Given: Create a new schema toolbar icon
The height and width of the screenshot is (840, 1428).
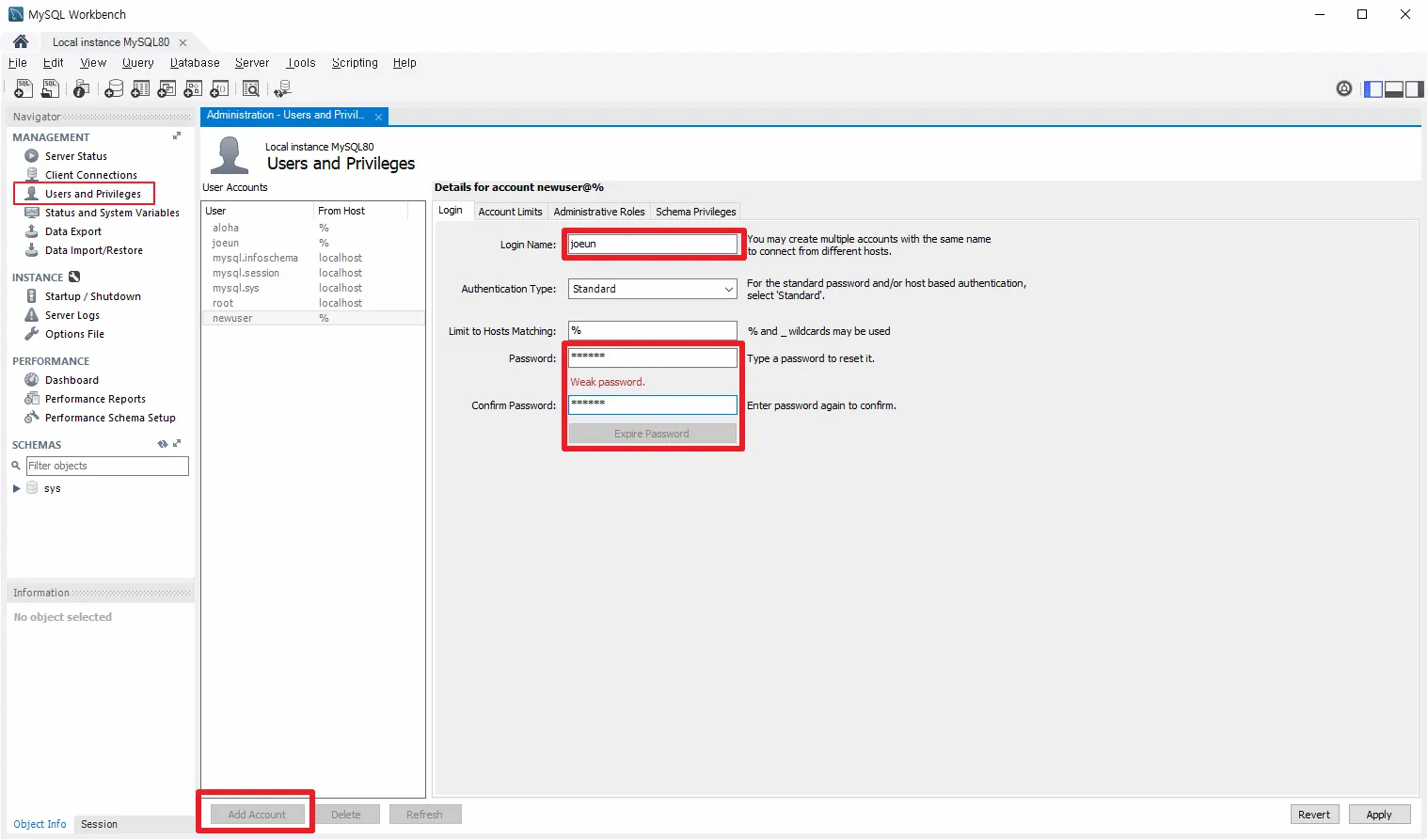Looking at the screenshot, I should 114,88.
